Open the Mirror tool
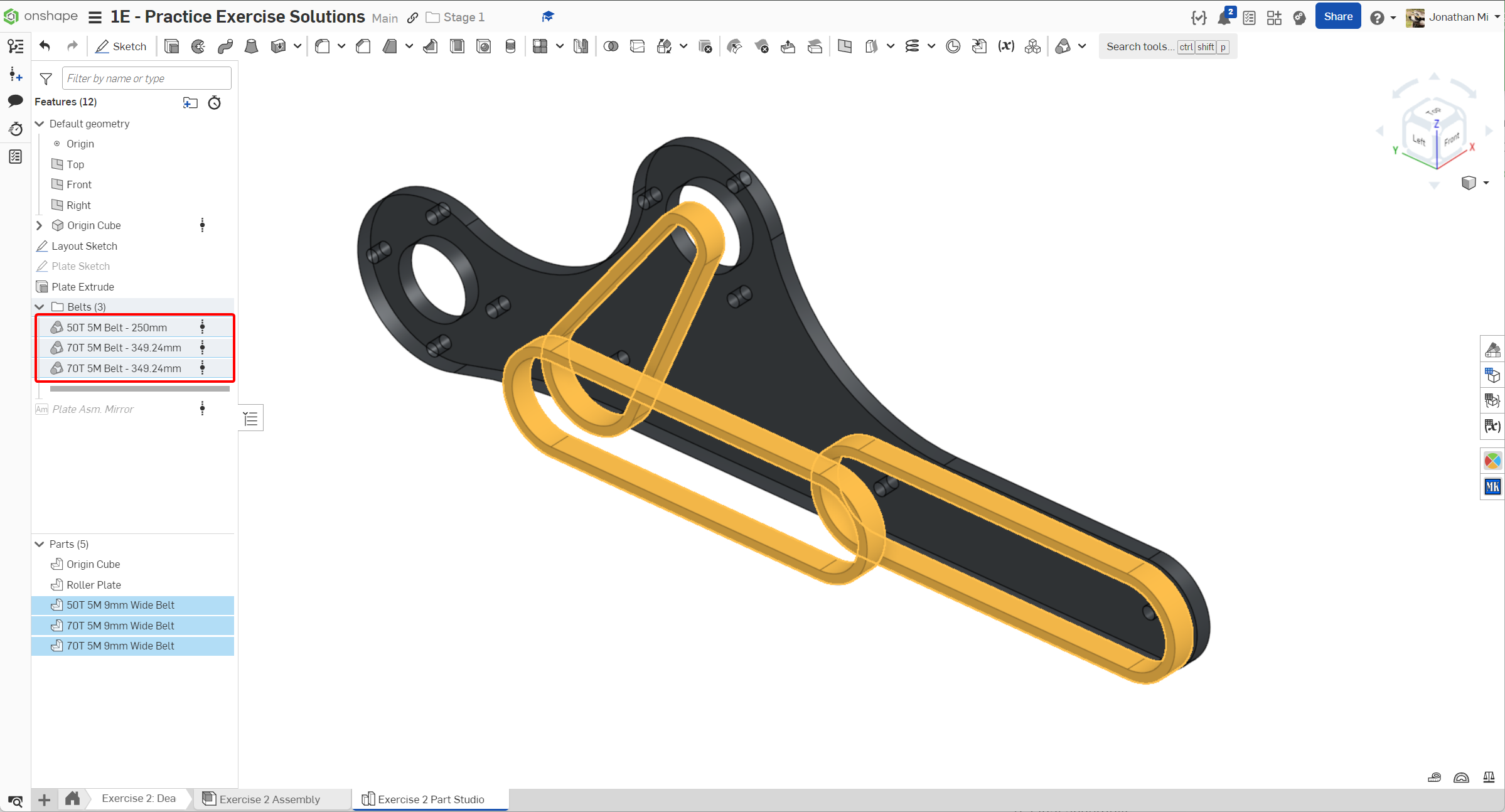 (581, 46)
